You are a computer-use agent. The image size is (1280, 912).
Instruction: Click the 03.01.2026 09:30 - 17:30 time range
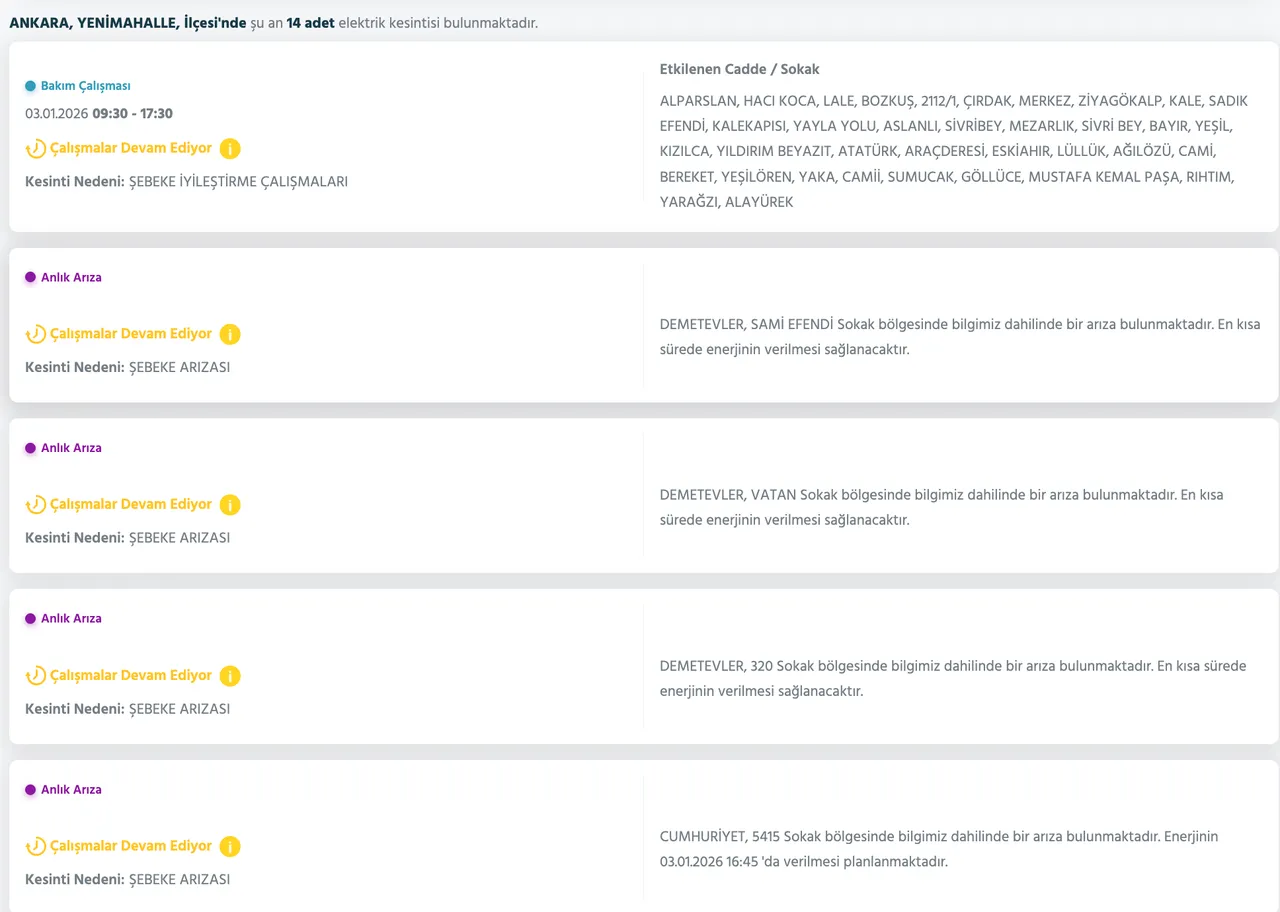click(99, 114)
